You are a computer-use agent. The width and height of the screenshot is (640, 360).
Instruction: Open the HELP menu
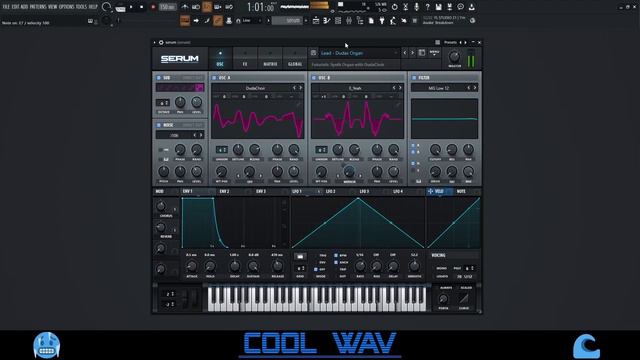(93, 7)
